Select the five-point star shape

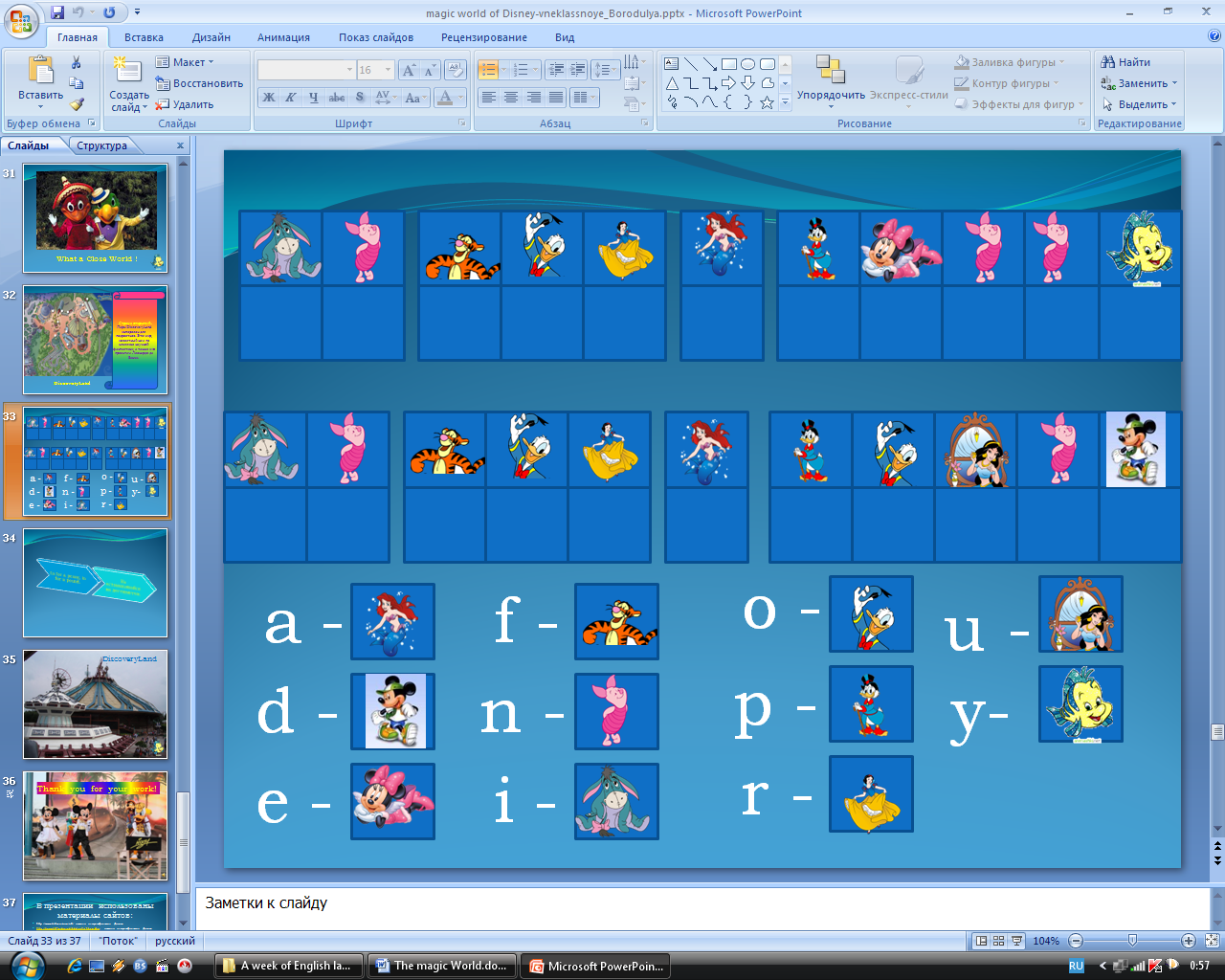[x=768, y=102]
